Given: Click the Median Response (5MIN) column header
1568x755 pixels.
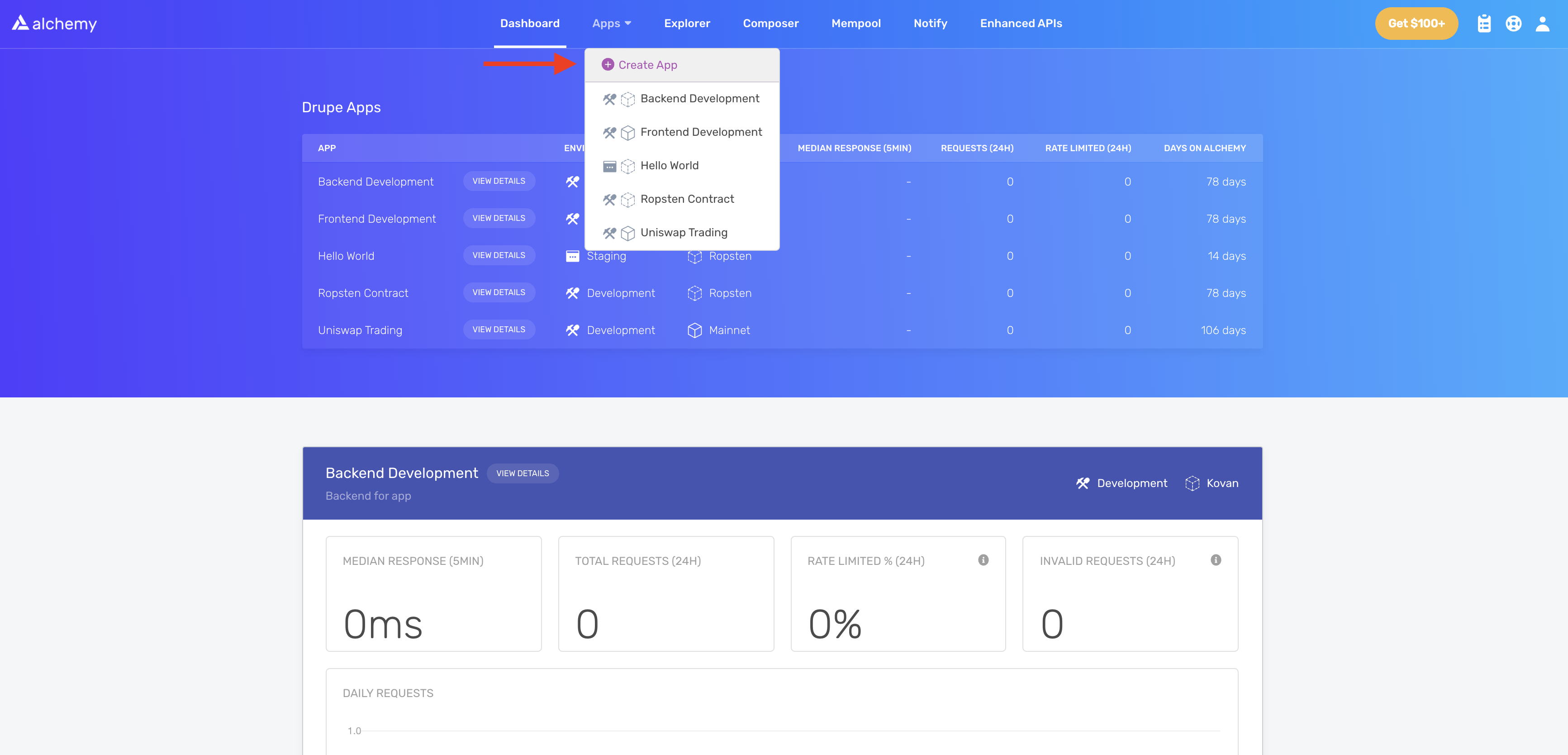Looking at the screenshot, I should tap(854, 148).
